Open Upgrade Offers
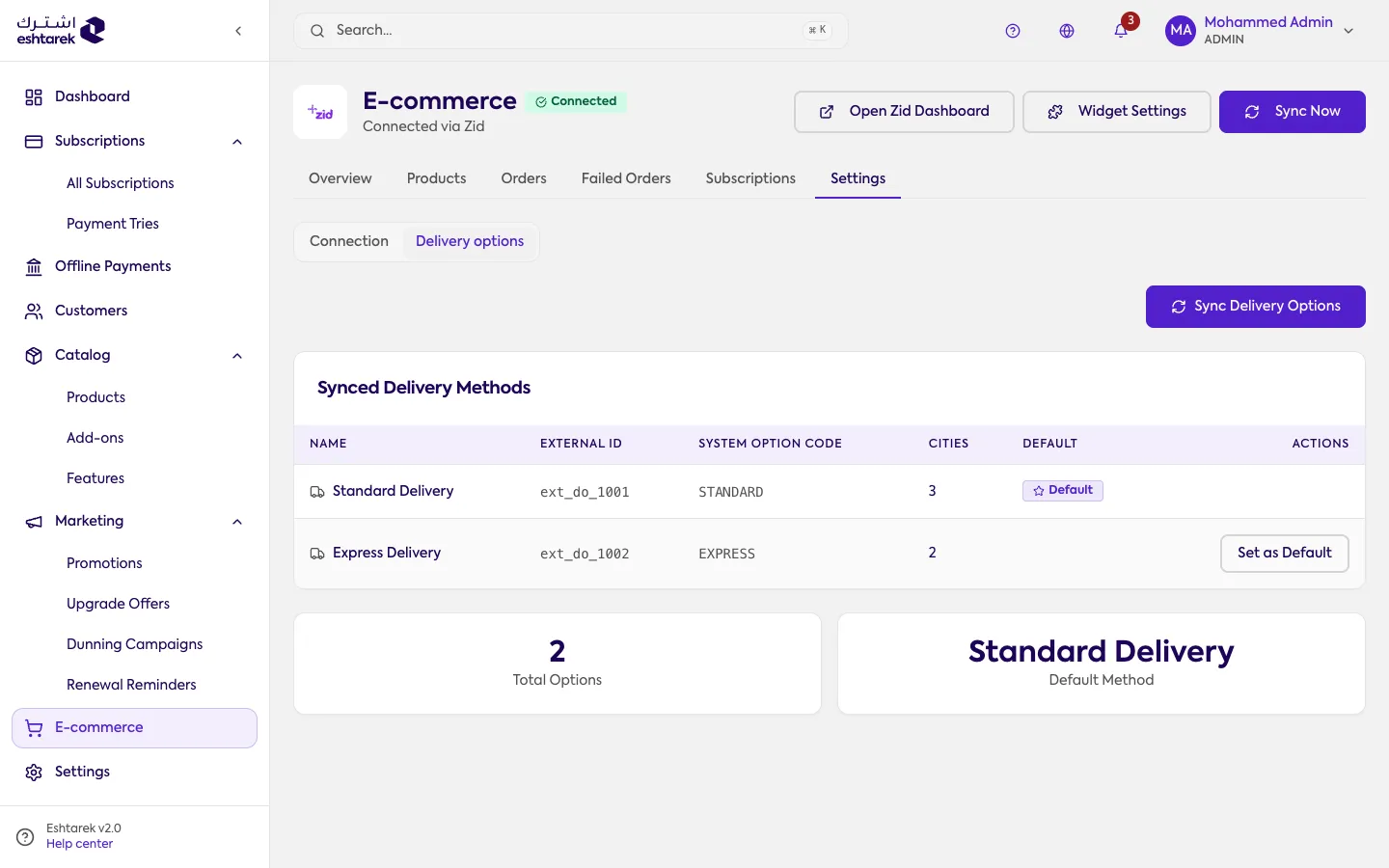Viewport: 1389px width, 868px height. tap(118, 604)
